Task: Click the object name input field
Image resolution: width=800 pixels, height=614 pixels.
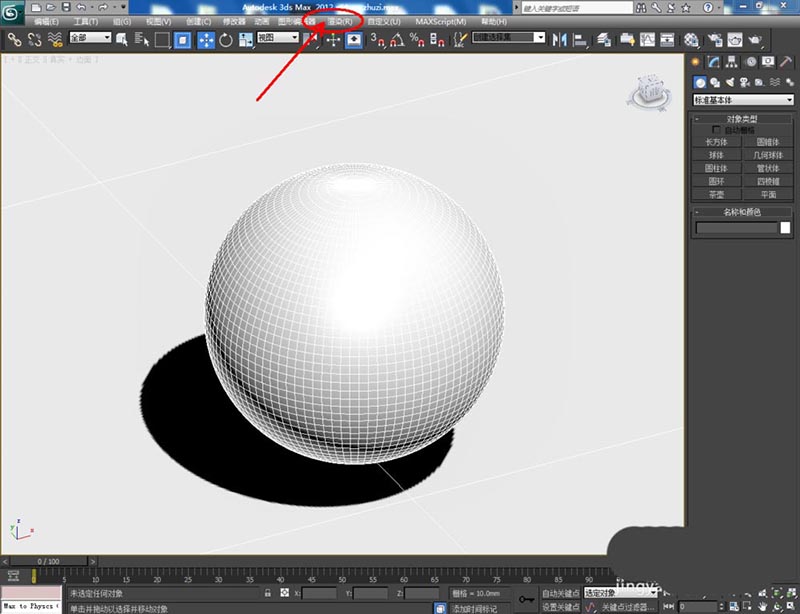Action: (x=736, y=228)
